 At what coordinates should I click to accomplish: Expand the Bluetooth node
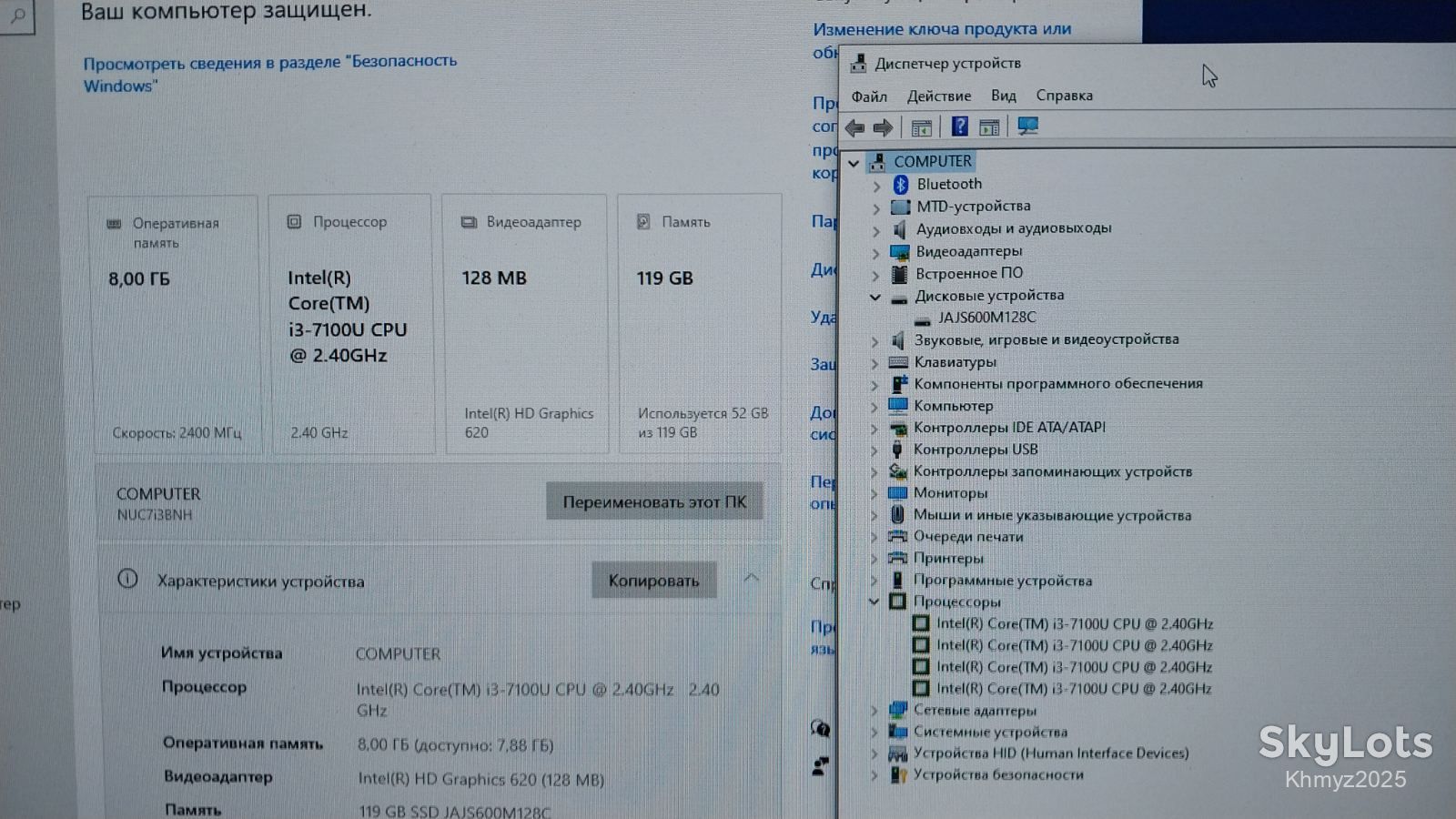click(876, 186)
